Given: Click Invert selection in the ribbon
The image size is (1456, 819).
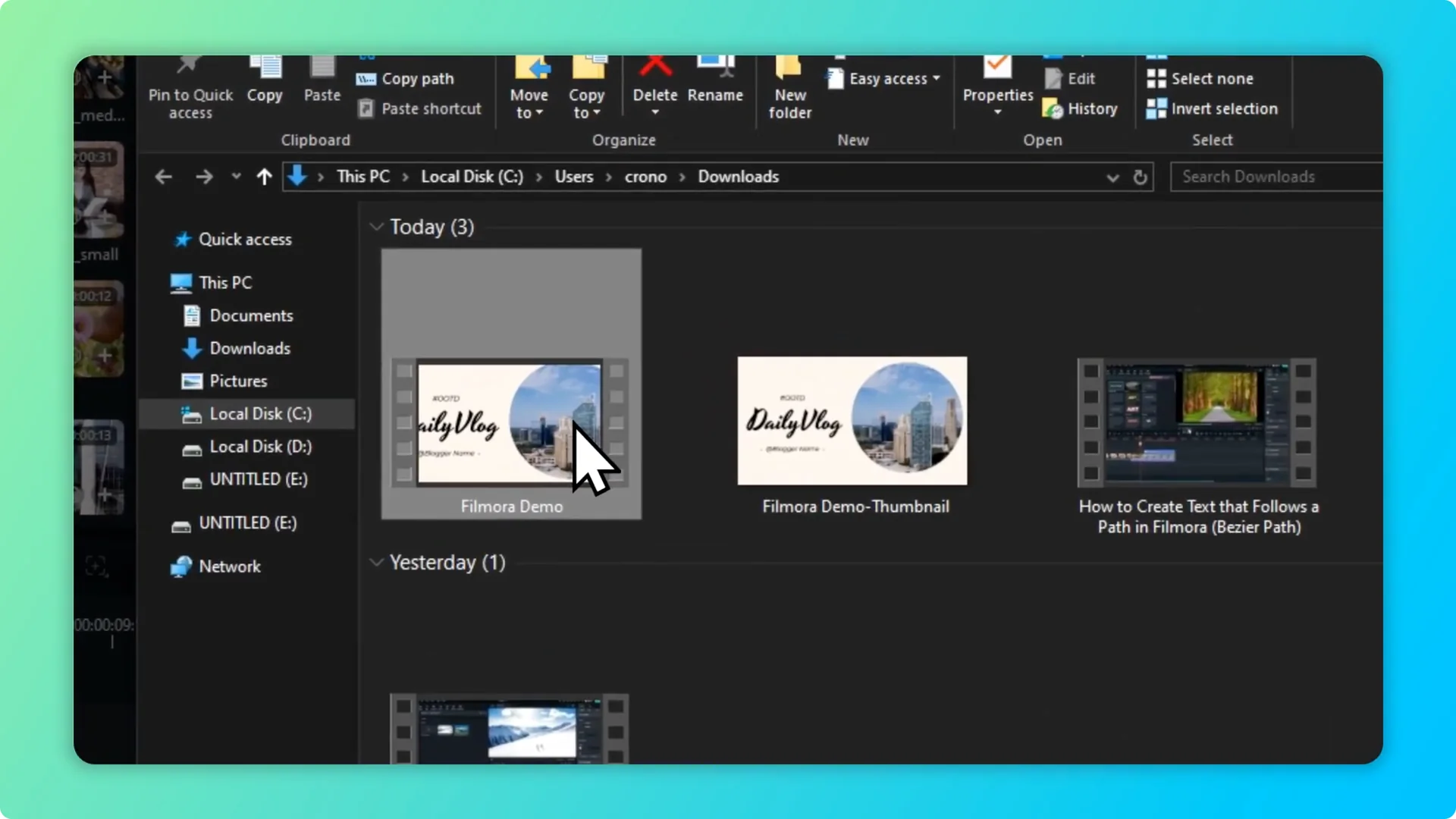Looking at the screenshot, I should [x=1213, y=109].
